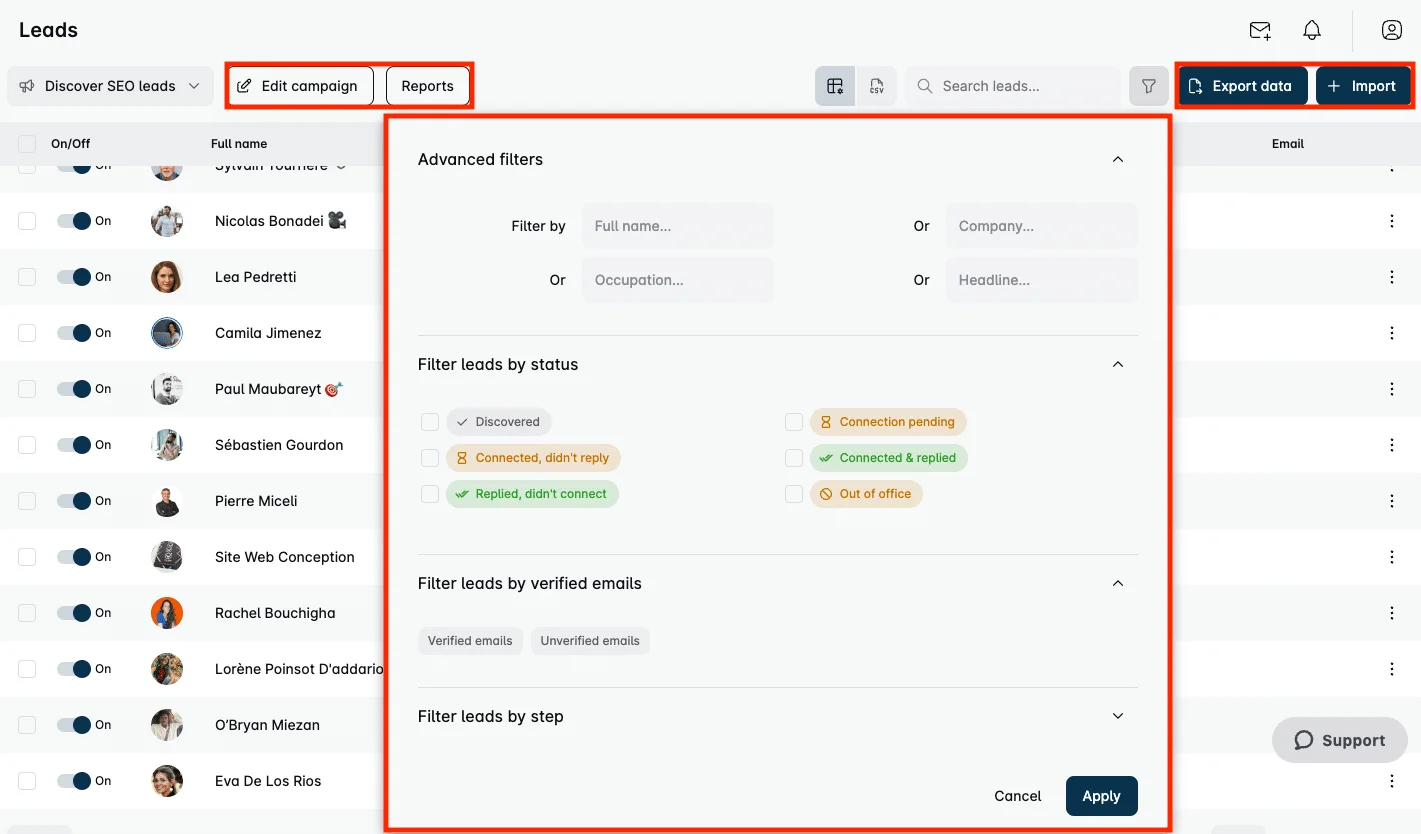Tick Connected & replied checkbox

click(x=794, y=458)
